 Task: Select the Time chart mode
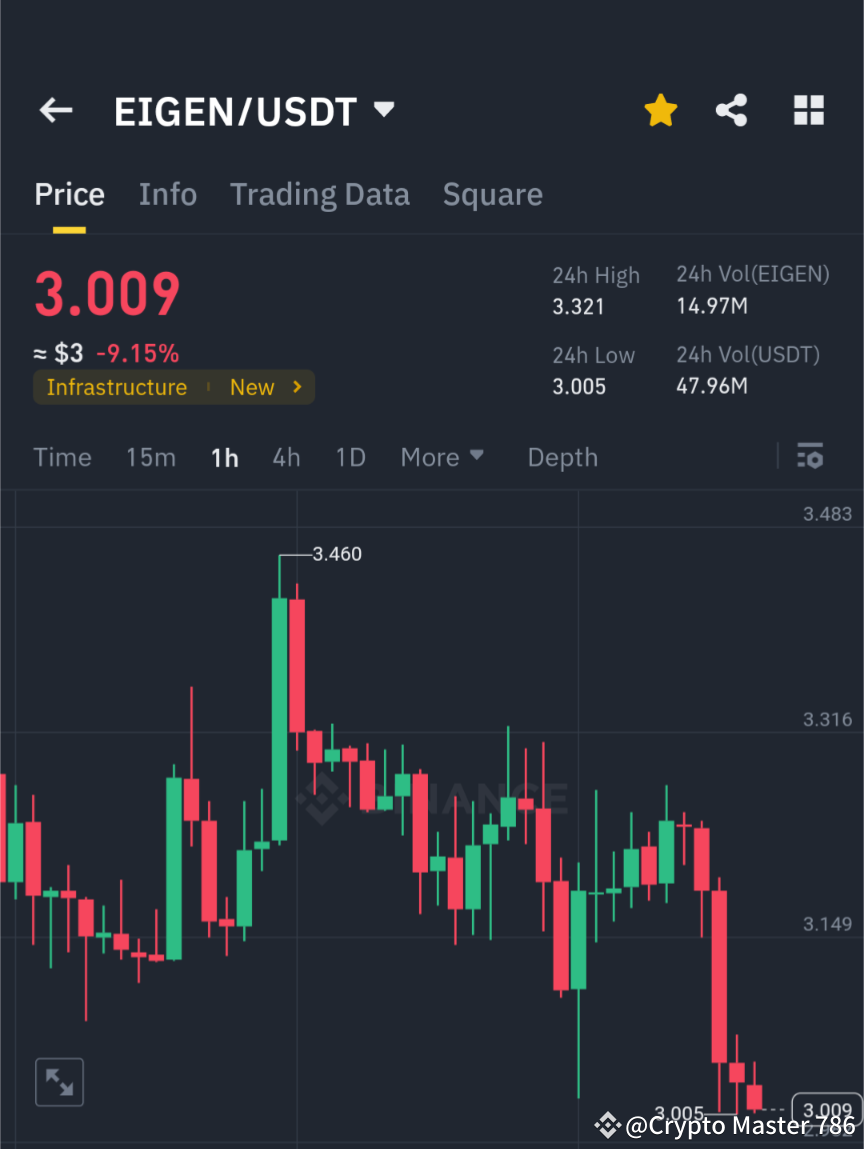coord(62,457)
